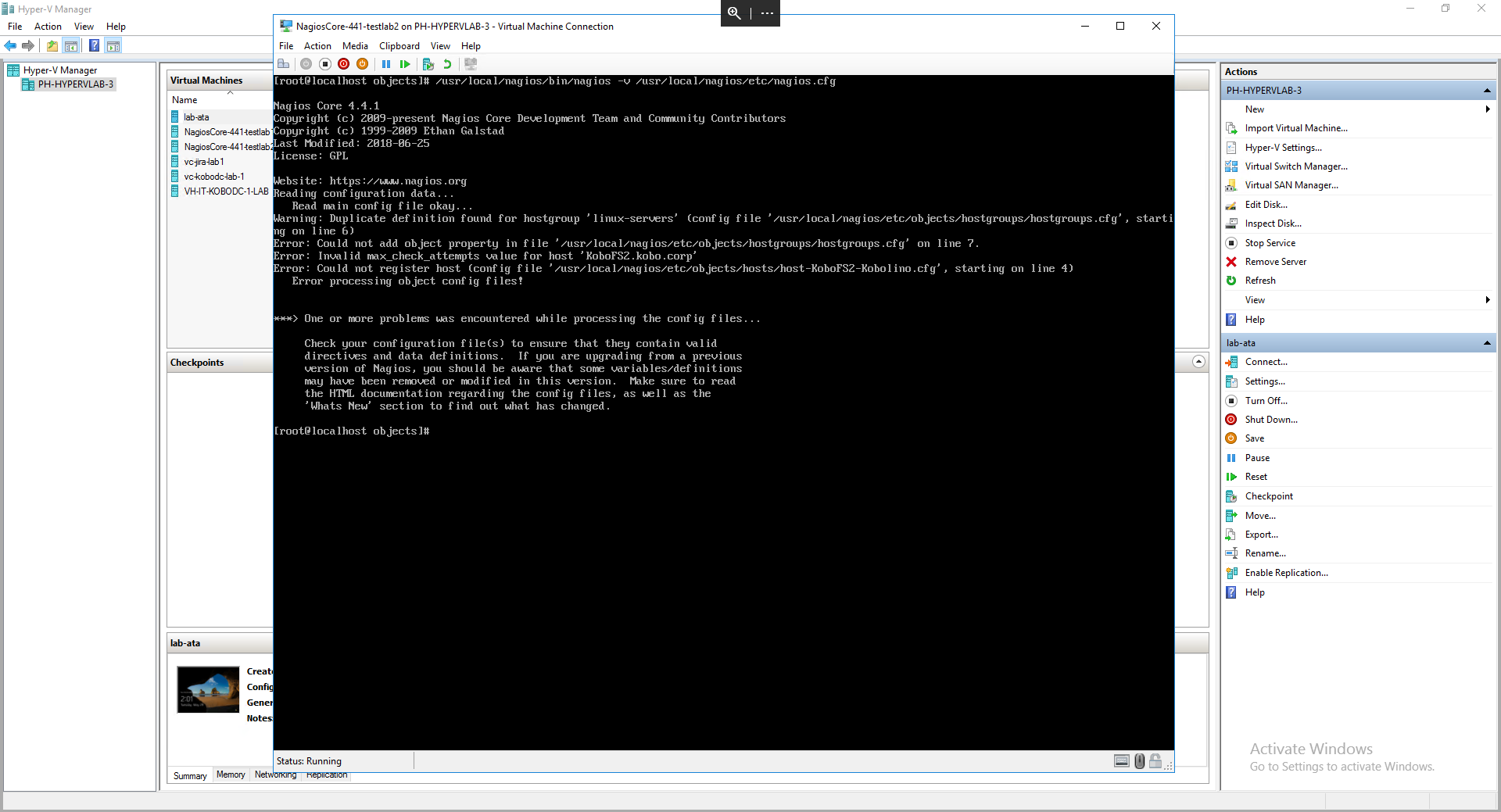Viewport: 1501px width, 812px height.
Task: Collapse the PH-HYPERVLAB-3 actions section
Action: 1486,91
